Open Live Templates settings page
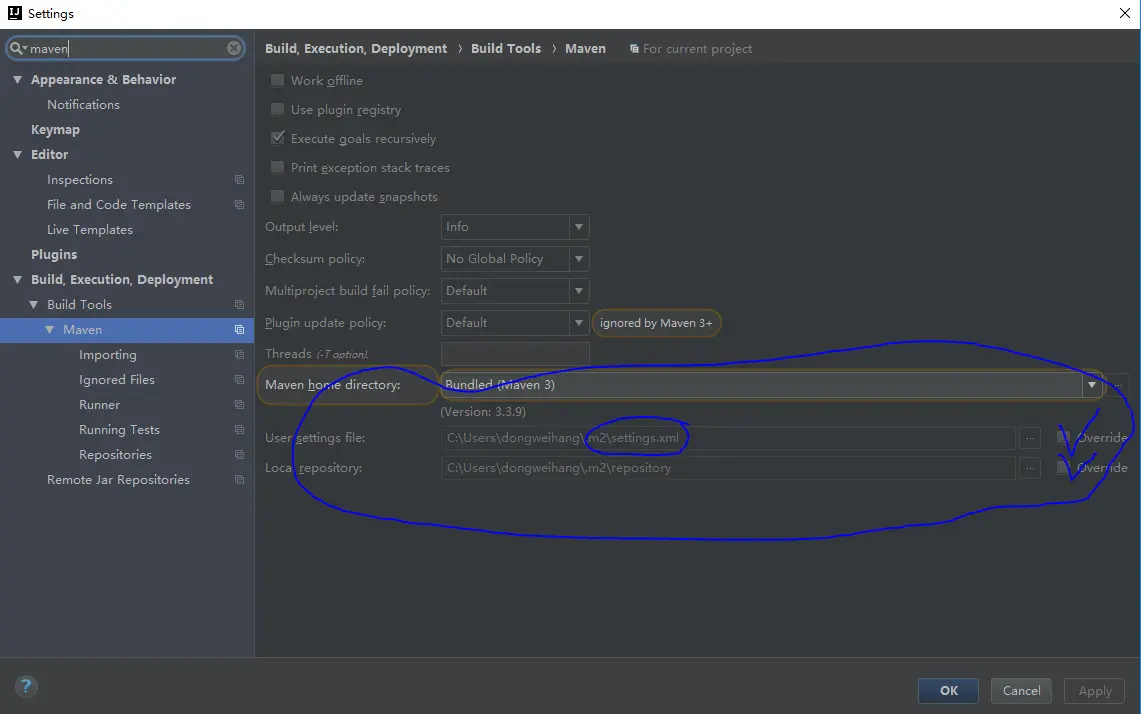Viewport: 1141px width, 714px height. [x=90, y=230]
